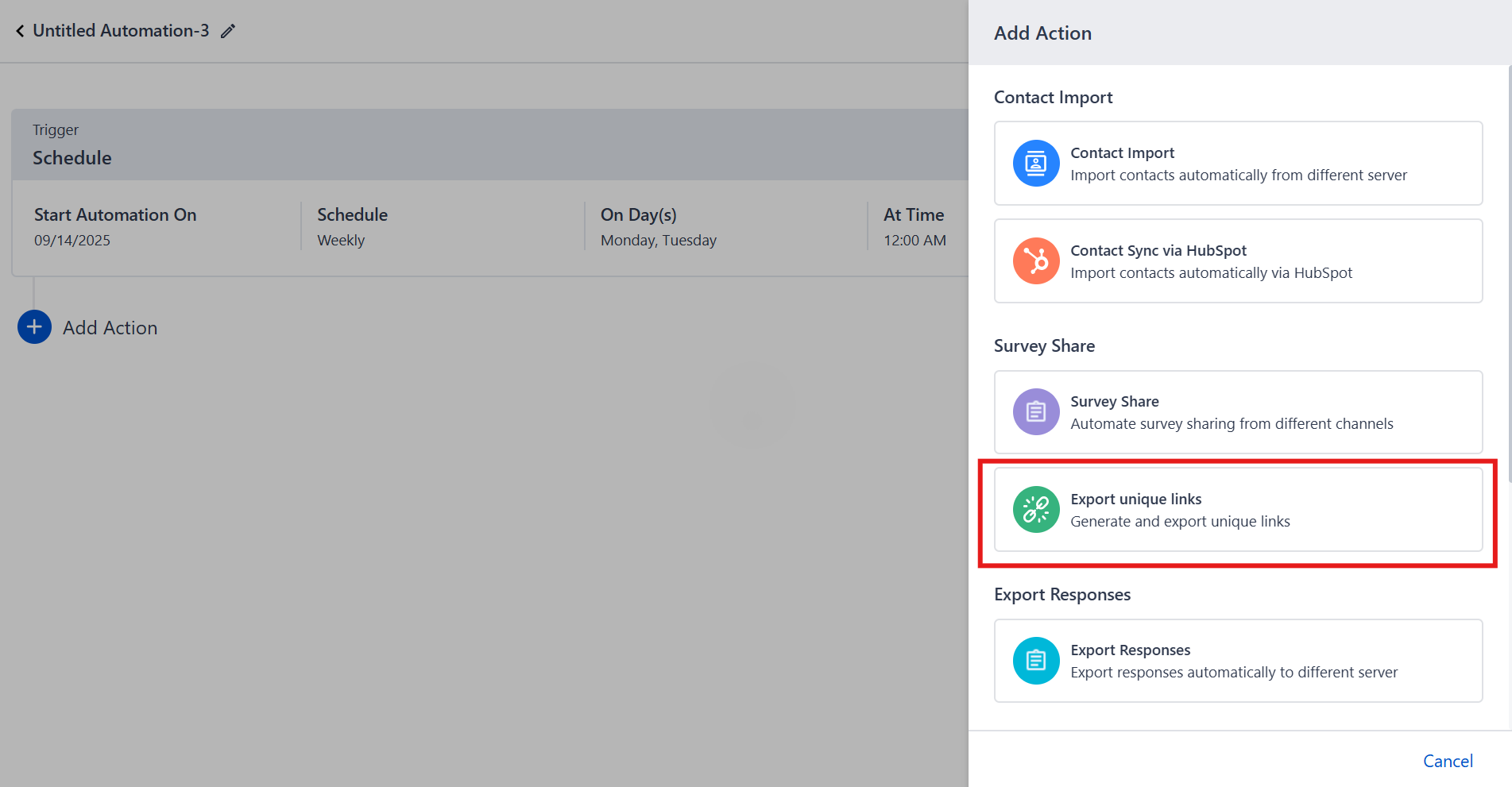
Task: Select Contact Sync via HubSpot title
Action: click(x=1158, y=250)
